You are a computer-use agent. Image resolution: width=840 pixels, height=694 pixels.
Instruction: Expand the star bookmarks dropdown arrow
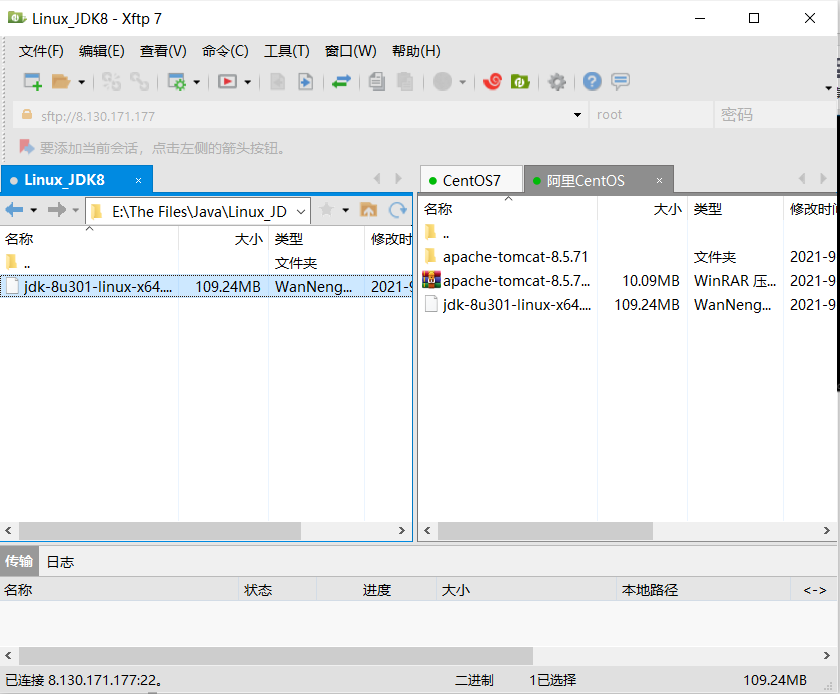[x=346, y=210]
